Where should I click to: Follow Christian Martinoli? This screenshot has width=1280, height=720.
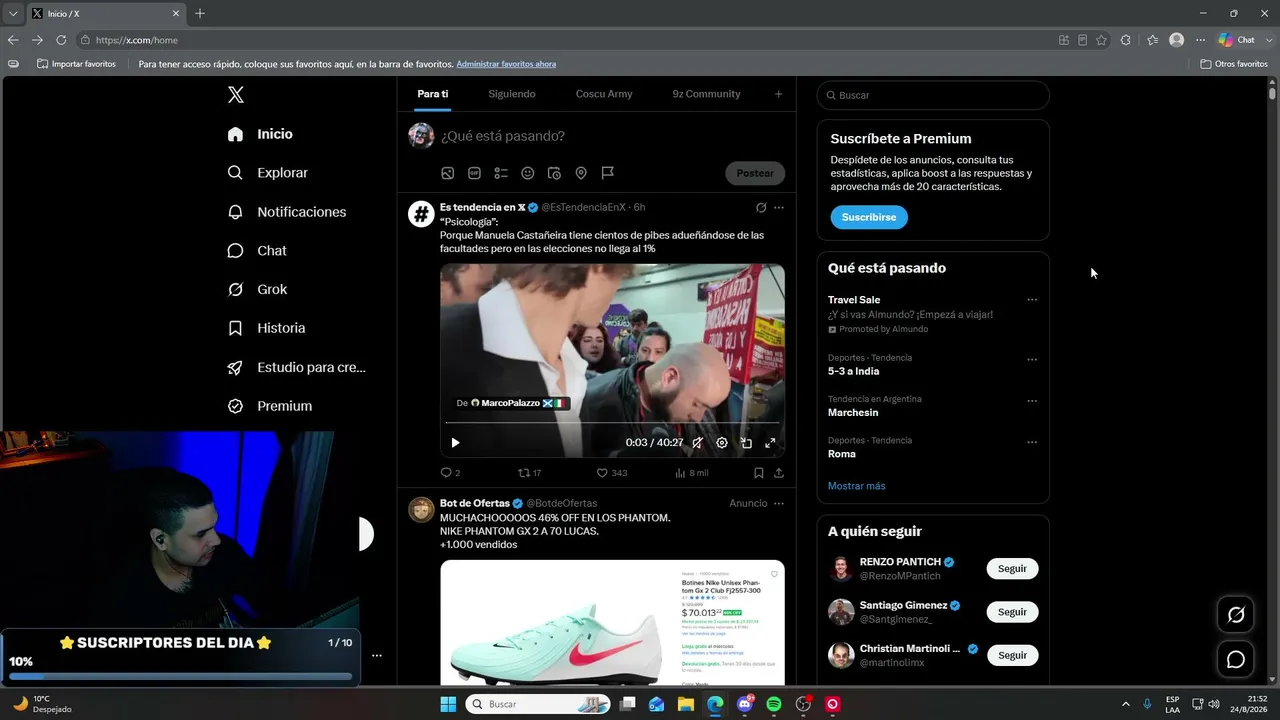pyautogui.click(x=1012, y=655)
